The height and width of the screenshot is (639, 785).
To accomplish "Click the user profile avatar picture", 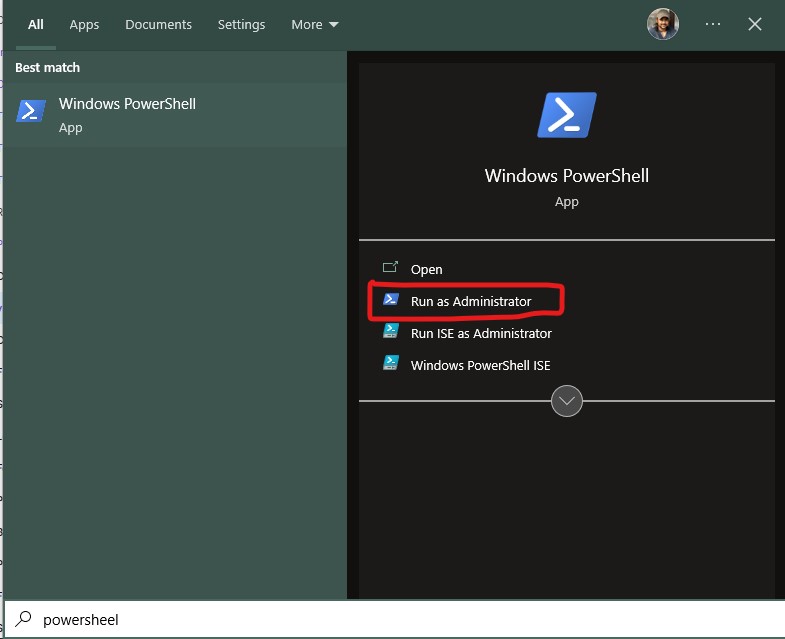I will tap(663, 24).
